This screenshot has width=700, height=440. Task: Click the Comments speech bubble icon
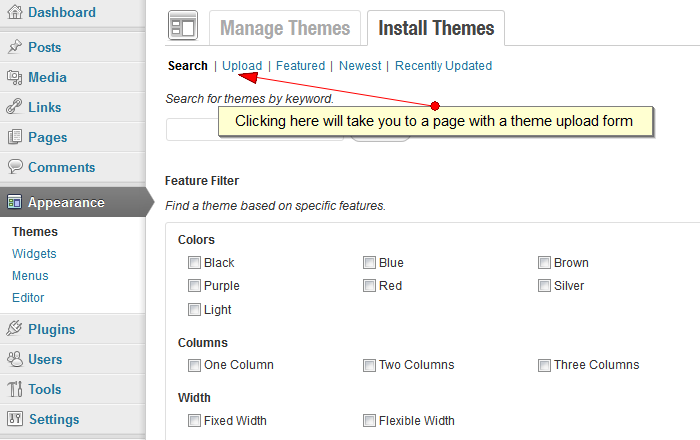(14, 167)
